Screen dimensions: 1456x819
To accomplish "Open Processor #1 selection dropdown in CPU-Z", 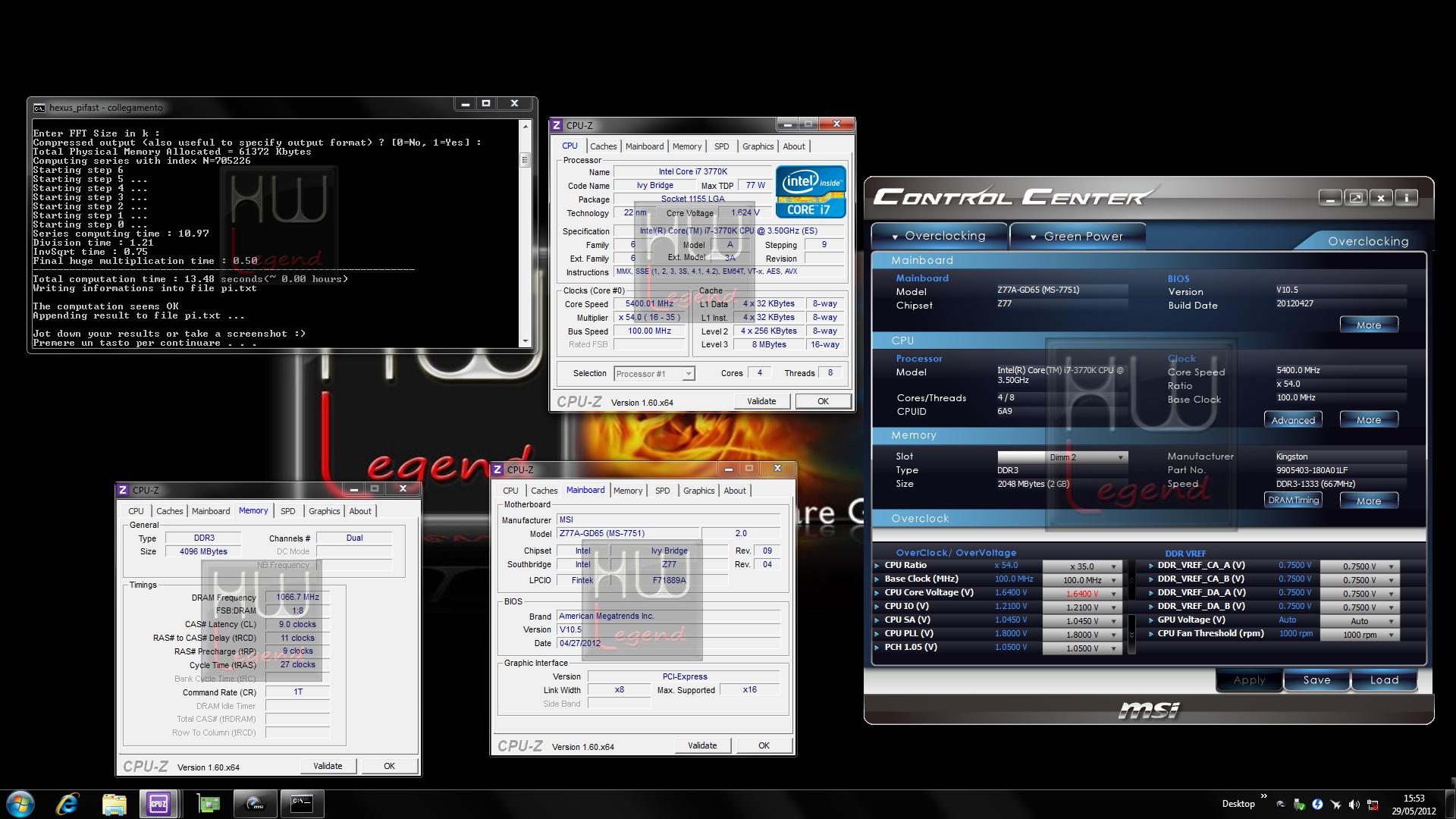I will click(654, 374).
